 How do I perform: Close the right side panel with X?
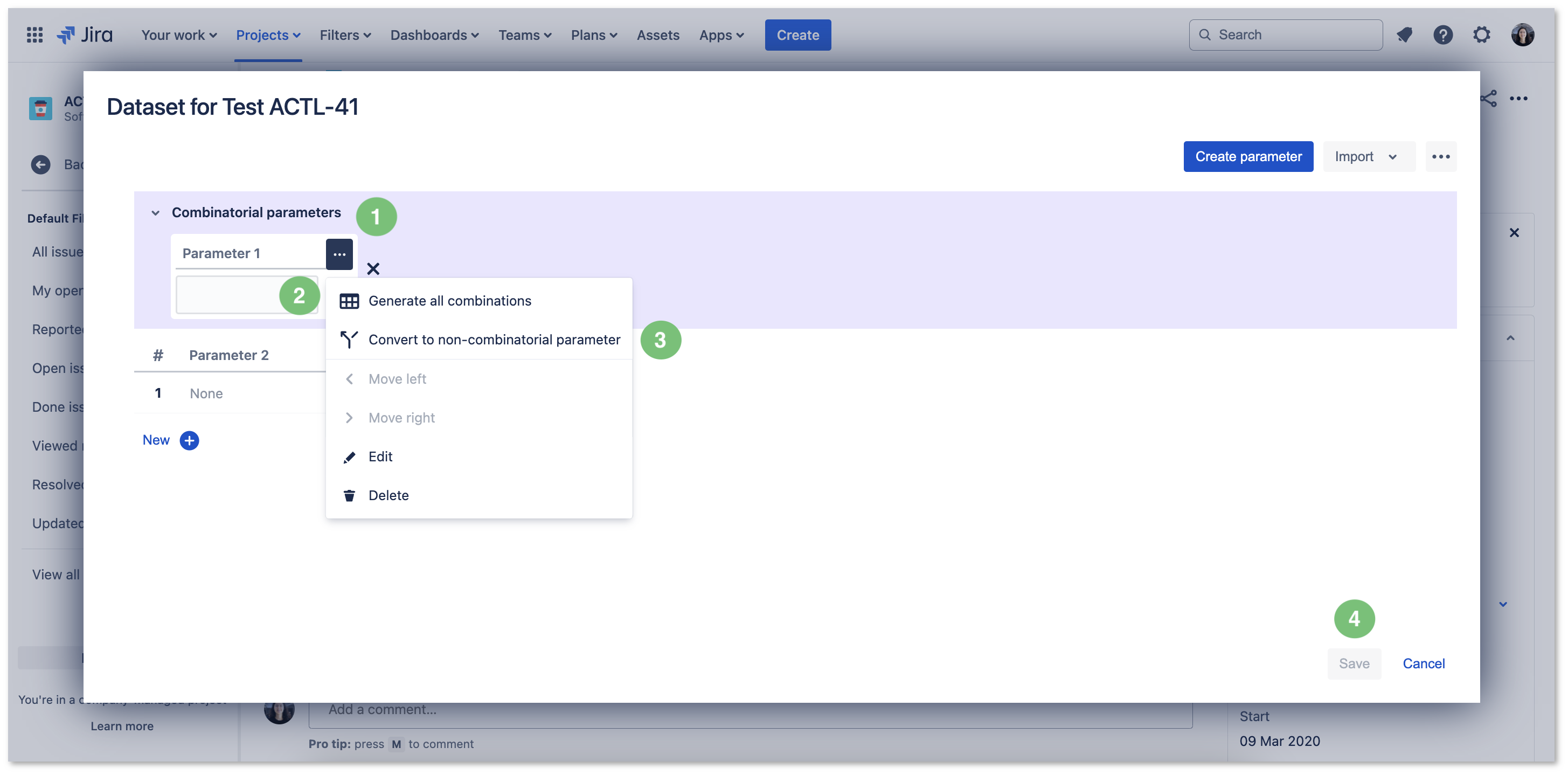click(1514, 233)
